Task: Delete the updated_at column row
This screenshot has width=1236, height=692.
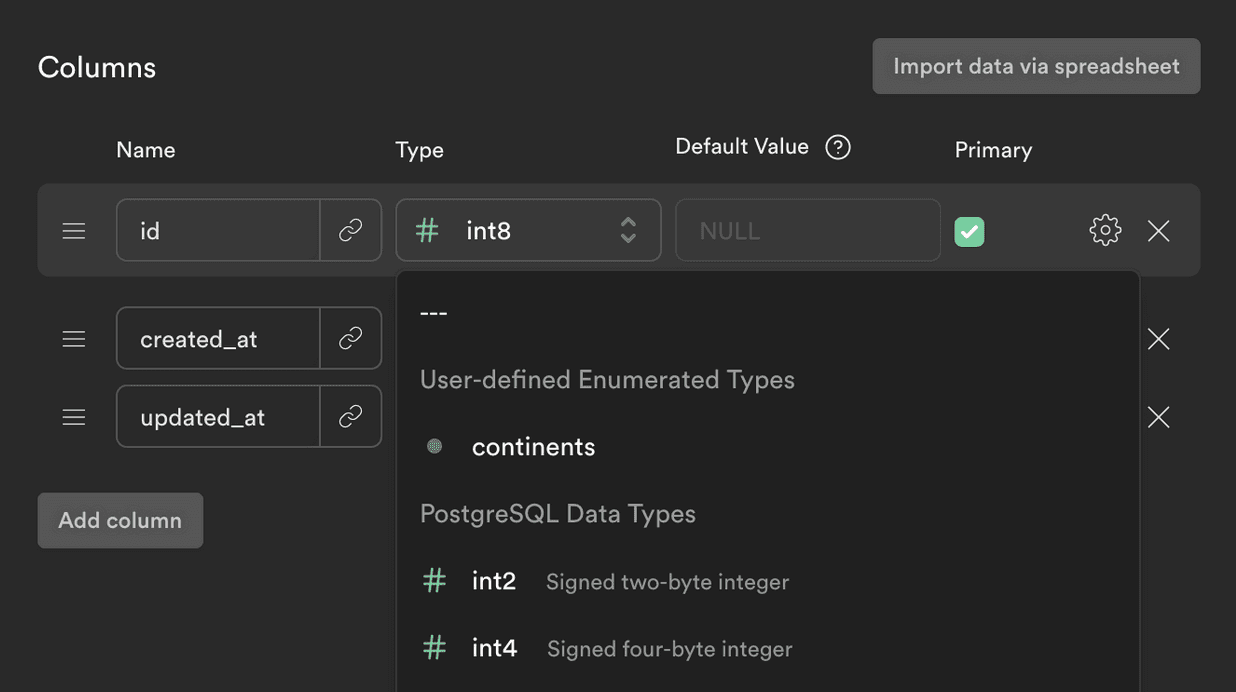Action: [1158, 417]
